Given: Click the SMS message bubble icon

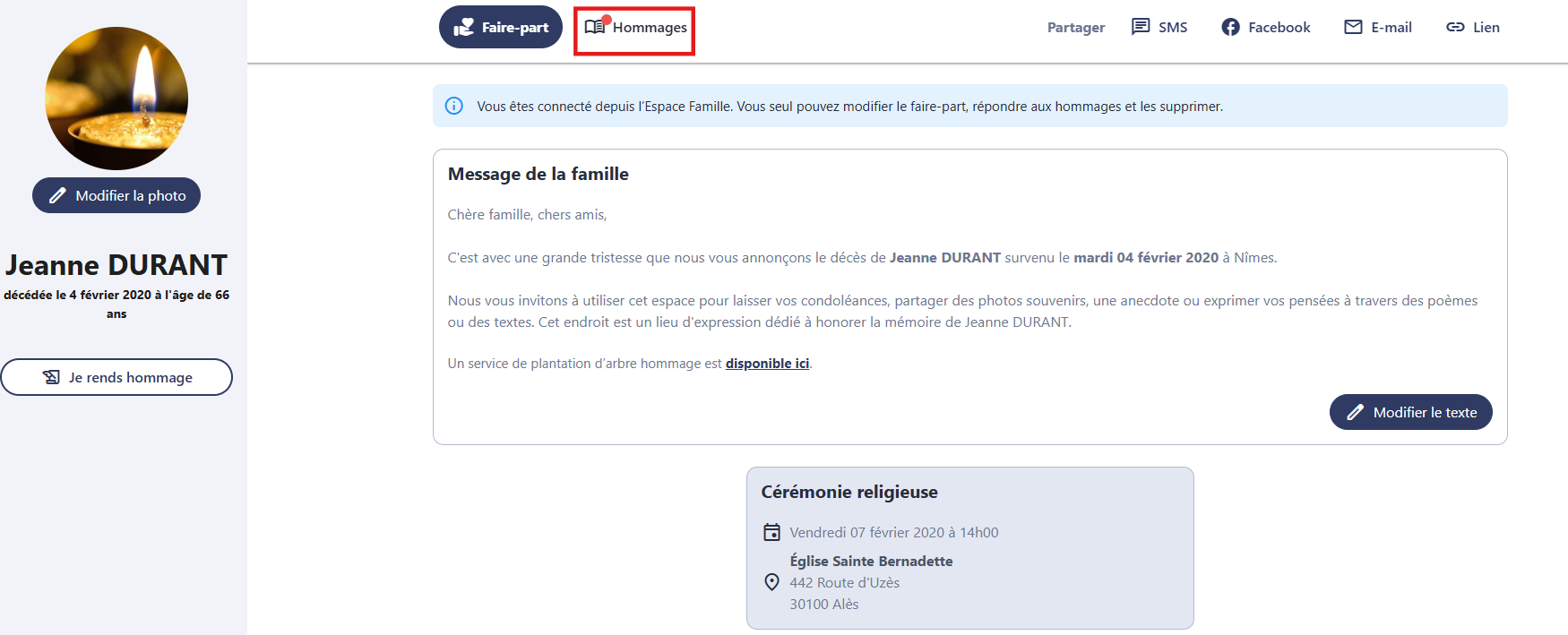Looking at the screenshot, I should coord(1141,27).
